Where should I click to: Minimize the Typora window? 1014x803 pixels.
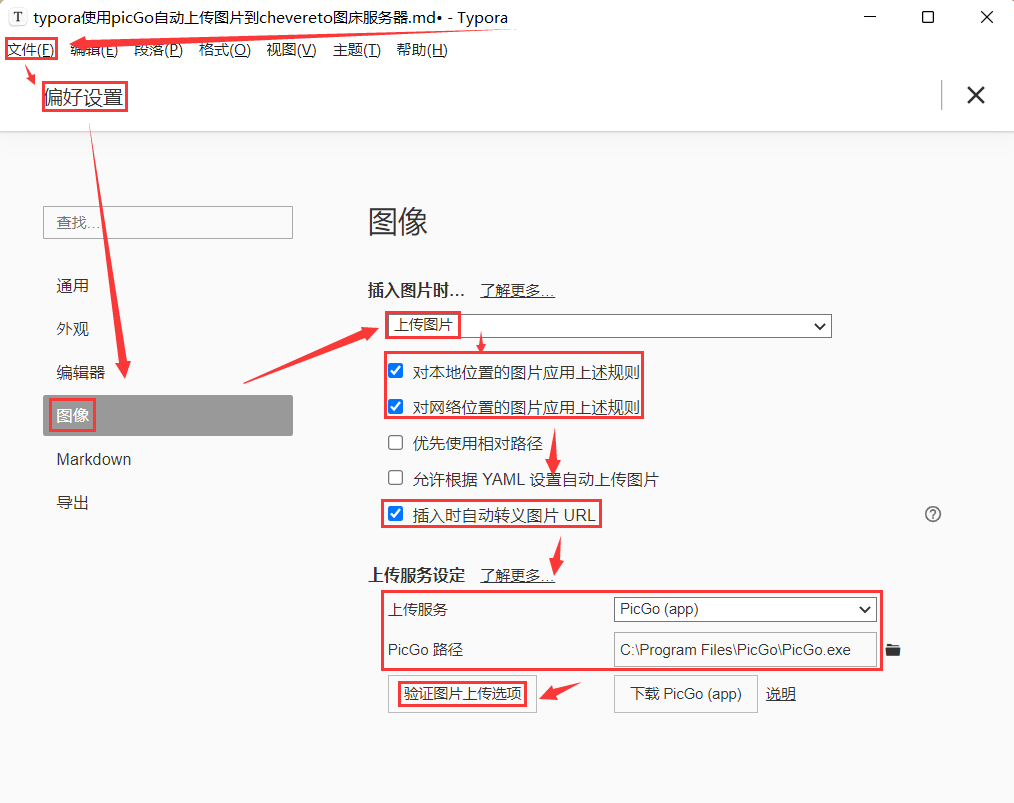(870, 17)
